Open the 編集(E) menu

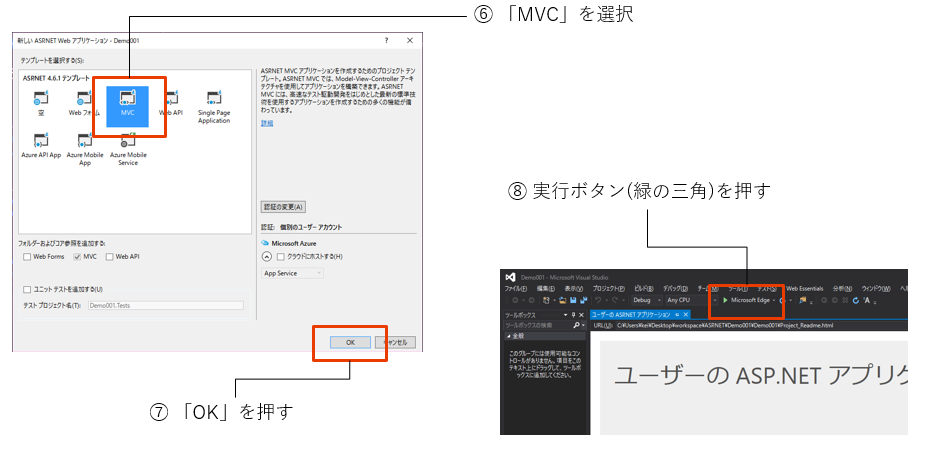[546, 289]
